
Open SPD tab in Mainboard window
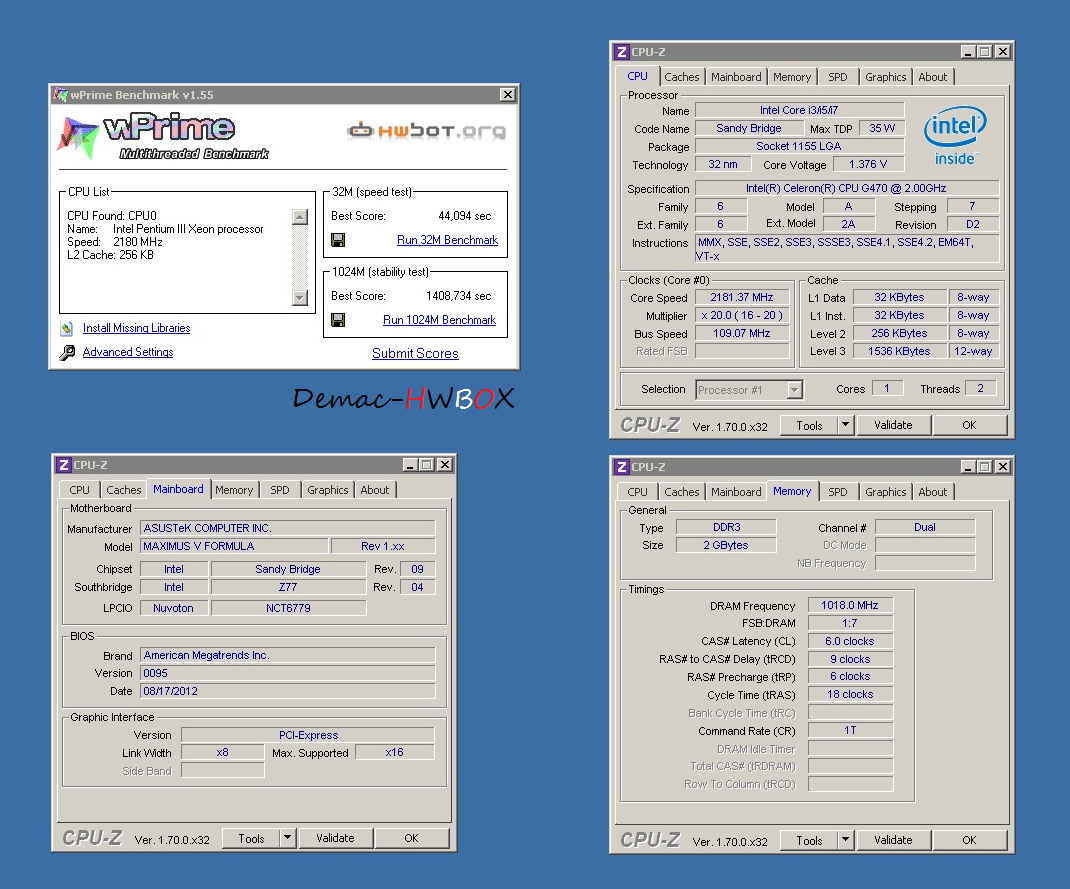pyautogui.click(x=279, y=490)
